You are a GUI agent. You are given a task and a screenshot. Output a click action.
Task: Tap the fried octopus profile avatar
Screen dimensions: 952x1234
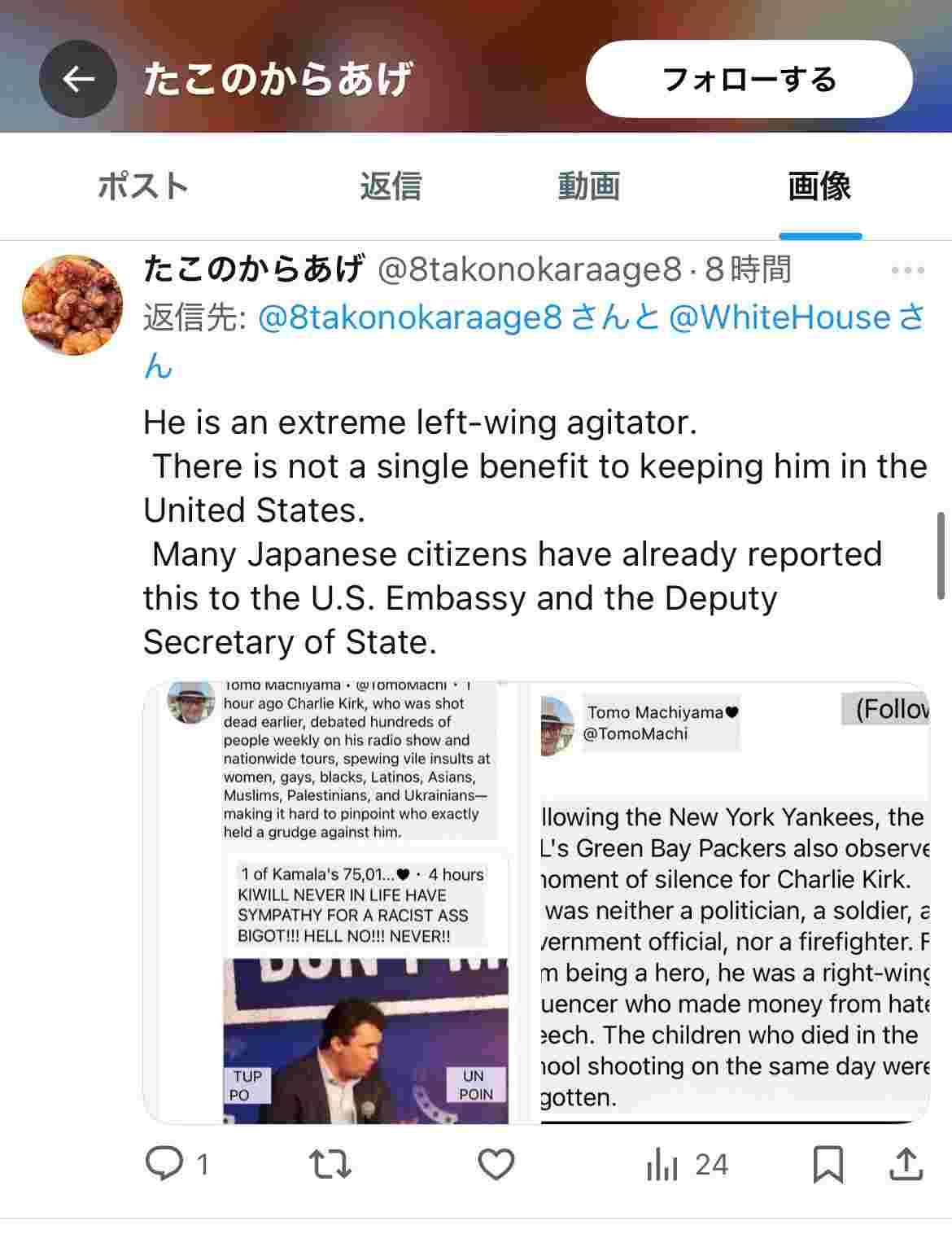[72, 305]
